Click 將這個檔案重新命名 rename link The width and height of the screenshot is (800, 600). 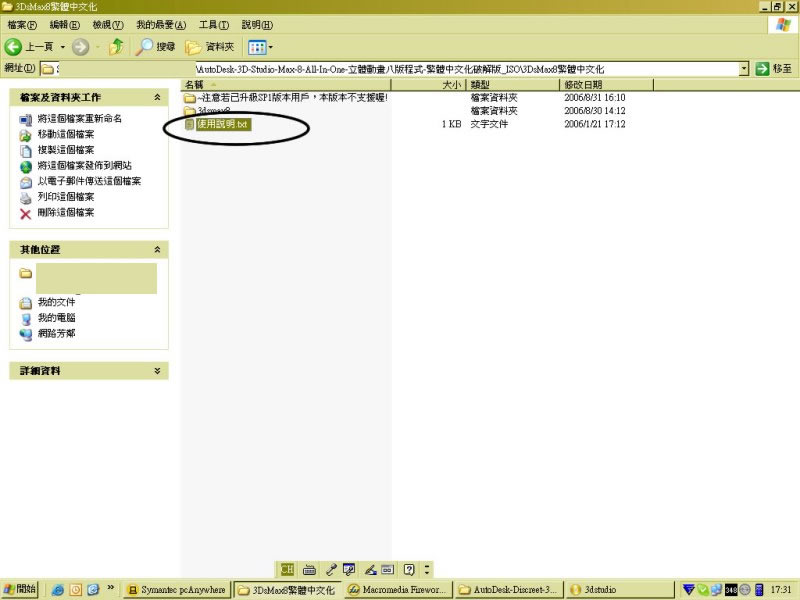tap(80, 118)
